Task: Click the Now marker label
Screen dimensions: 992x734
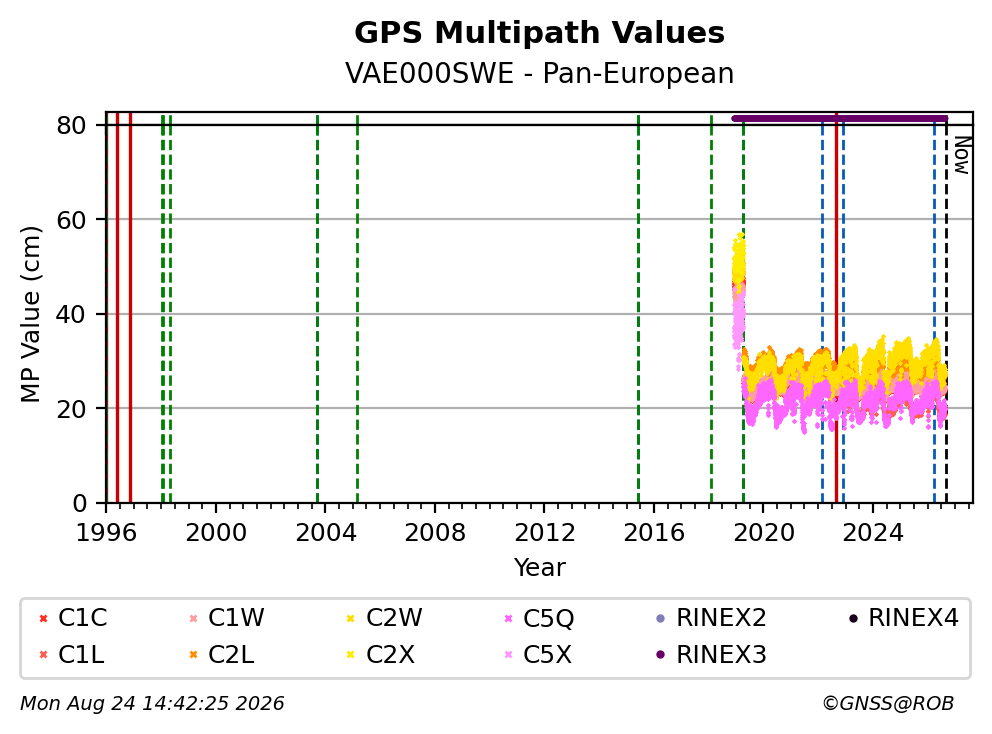Action: [962, 155]
